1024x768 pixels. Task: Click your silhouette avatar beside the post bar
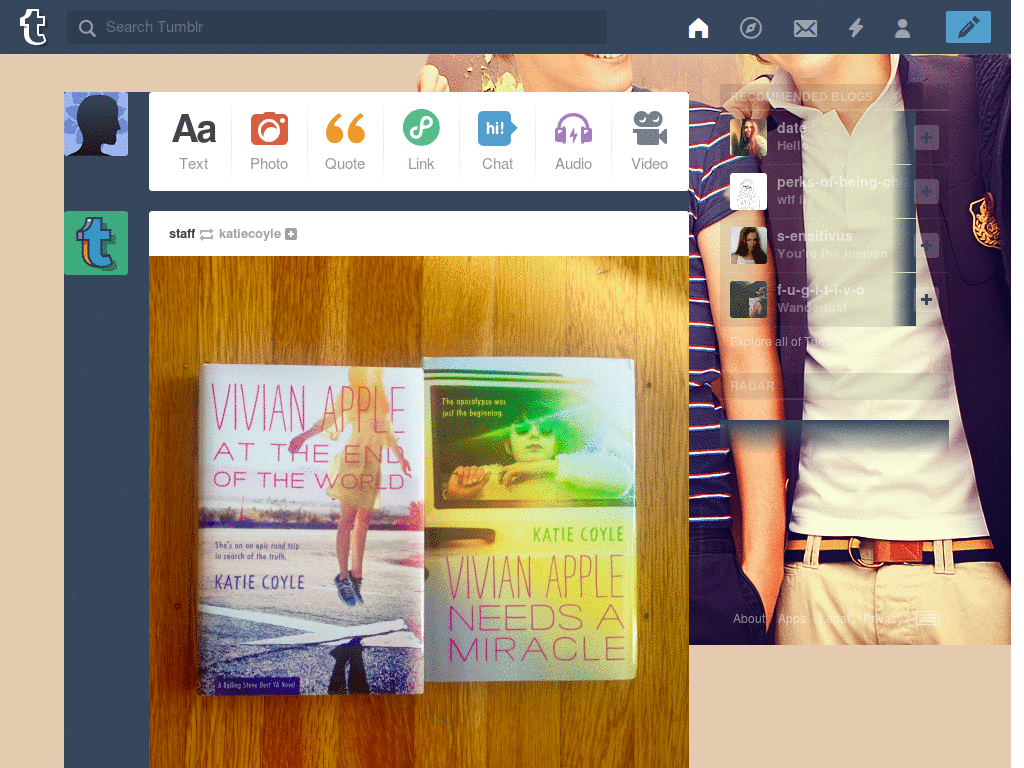[96, 124]
